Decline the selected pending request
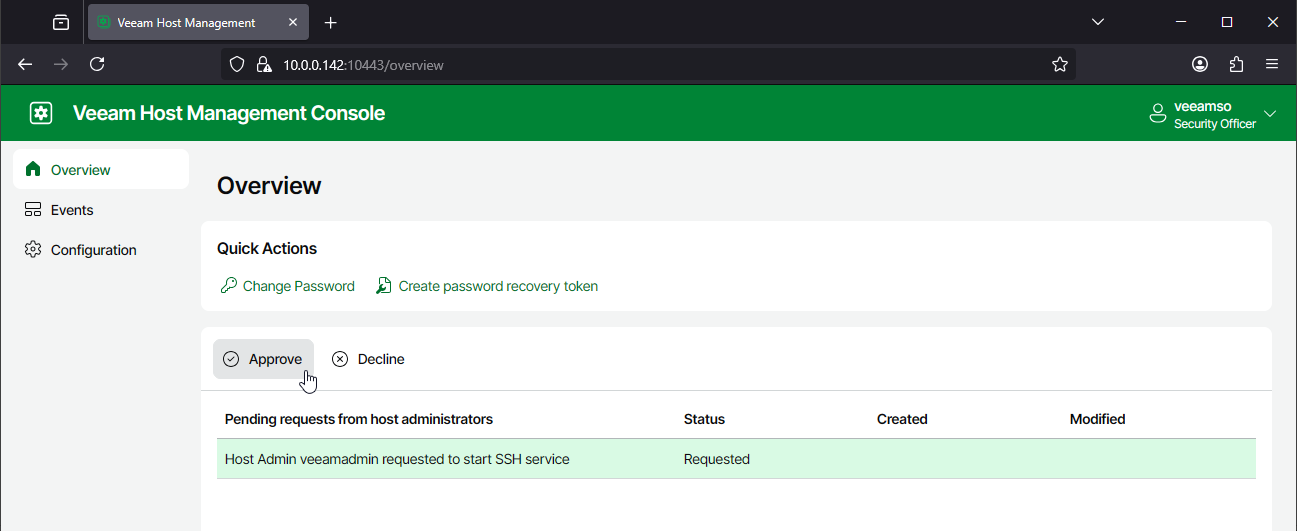Viewport: 1297px width, 531px height. click(x=369, y=359)
